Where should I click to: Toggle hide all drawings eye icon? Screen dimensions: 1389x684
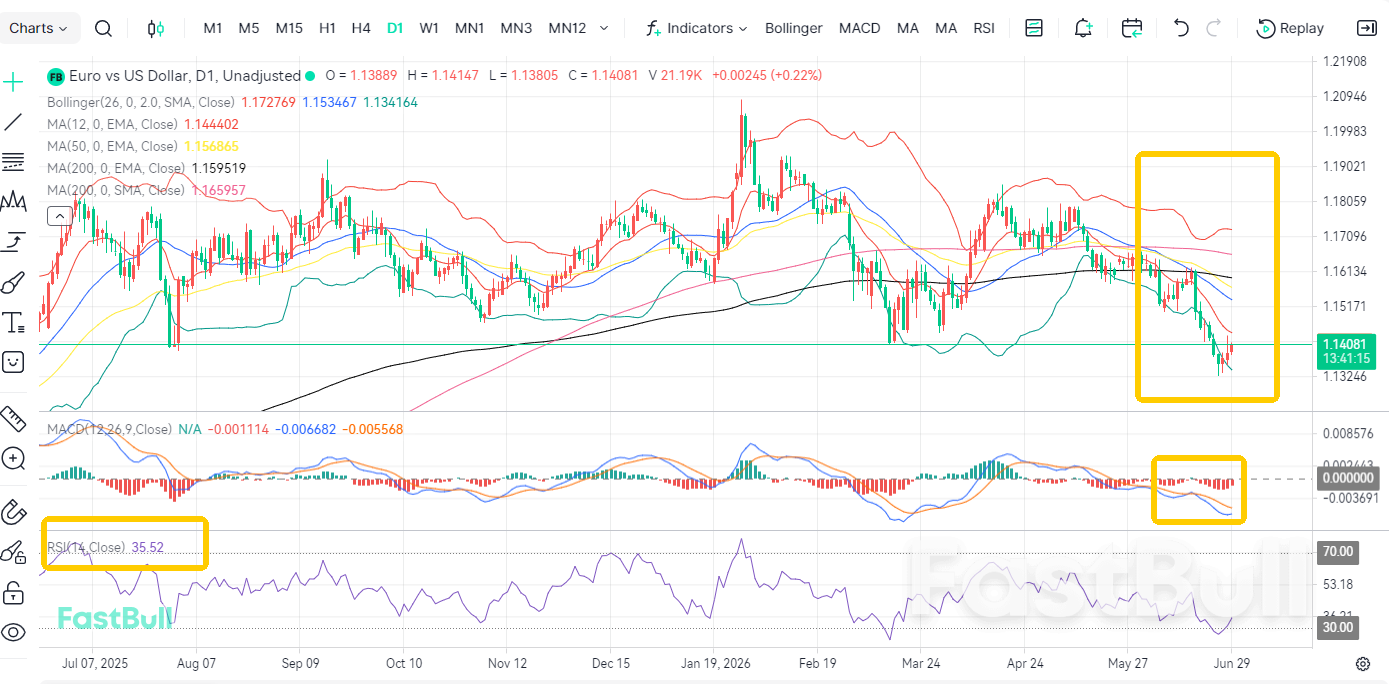[x=13, y=632]
